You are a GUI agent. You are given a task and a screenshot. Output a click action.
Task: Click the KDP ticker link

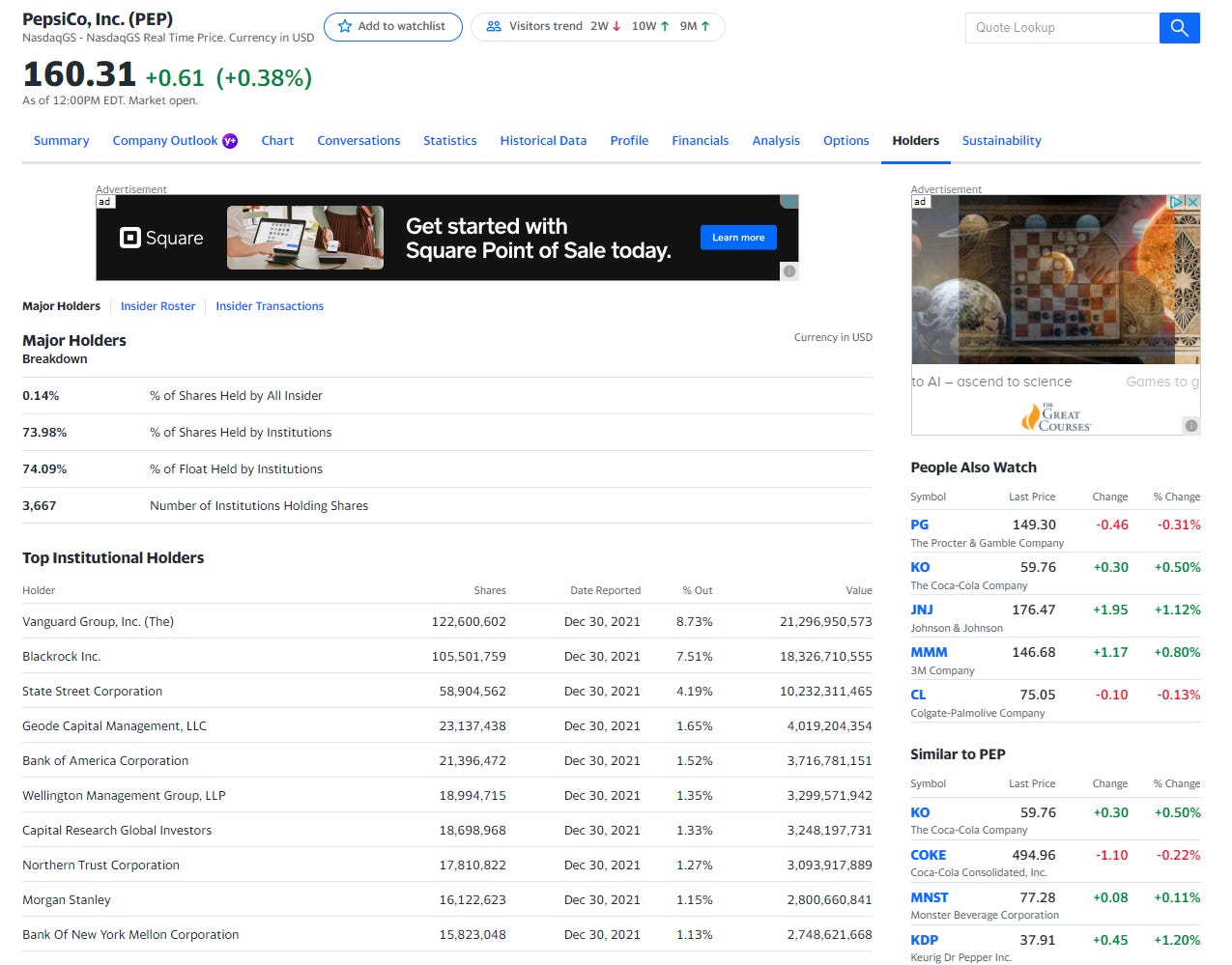pos(924,940)
